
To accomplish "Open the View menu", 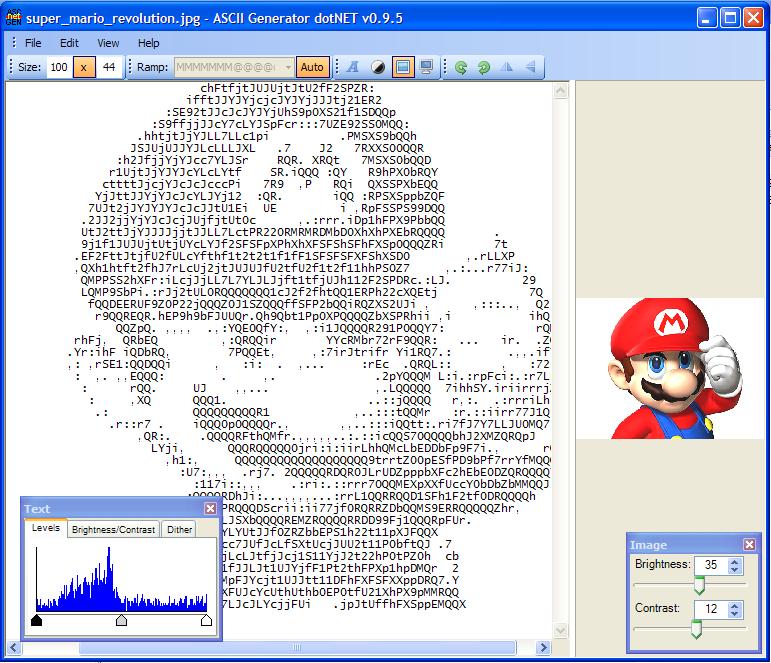I will 108,43.
